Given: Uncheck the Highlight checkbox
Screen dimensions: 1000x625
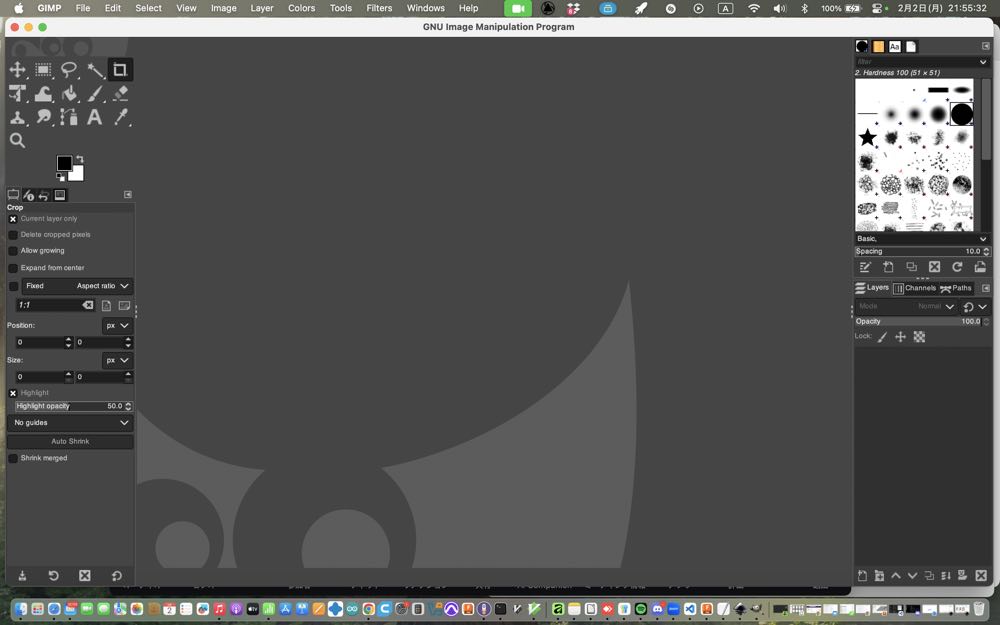Looking at the screenshot, I should pos(13,393).
